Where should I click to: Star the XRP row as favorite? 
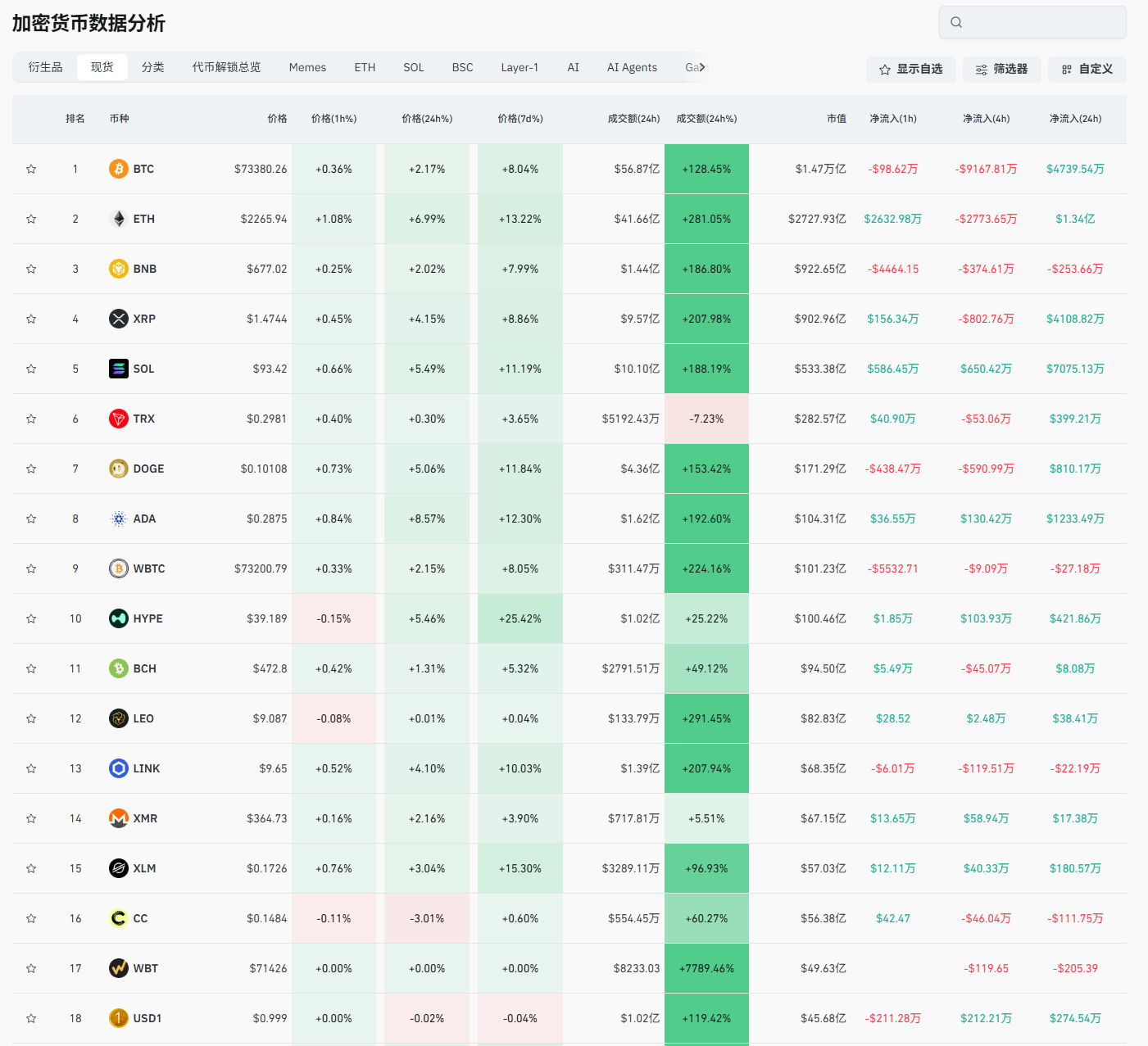pos(31,319)
